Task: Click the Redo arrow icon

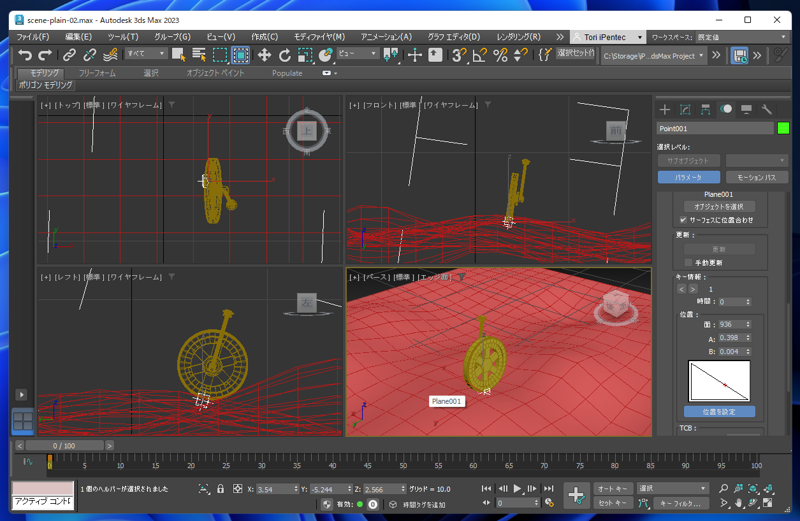Action: (x=45, y=55)
